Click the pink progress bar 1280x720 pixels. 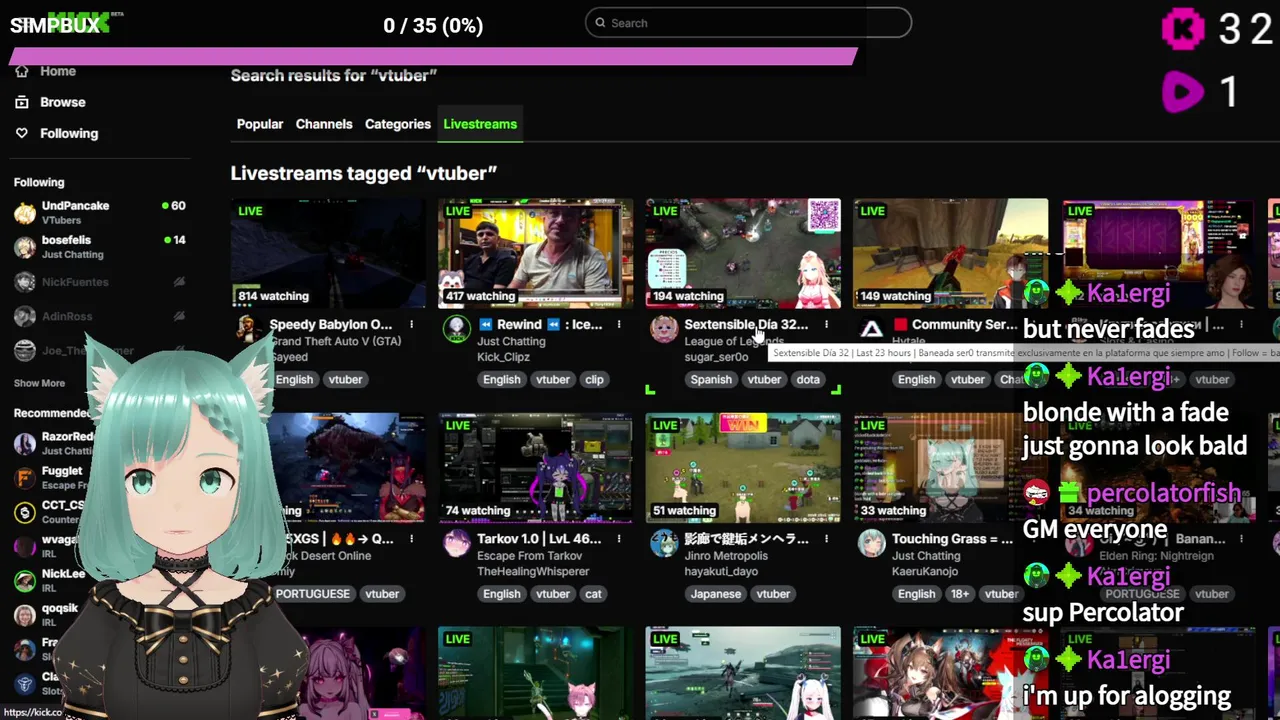[x=435, y=57]
